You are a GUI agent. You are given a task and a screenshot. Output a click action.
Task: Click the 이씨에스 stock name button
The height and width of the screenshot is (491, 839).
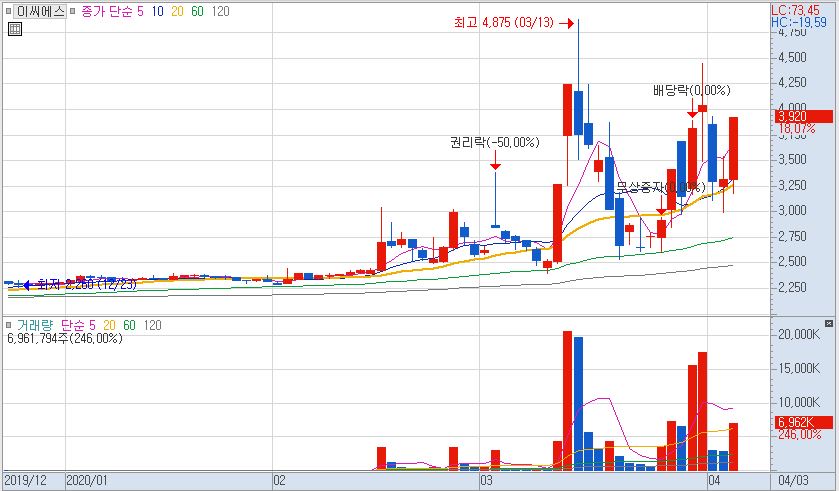tap(40, 12)
